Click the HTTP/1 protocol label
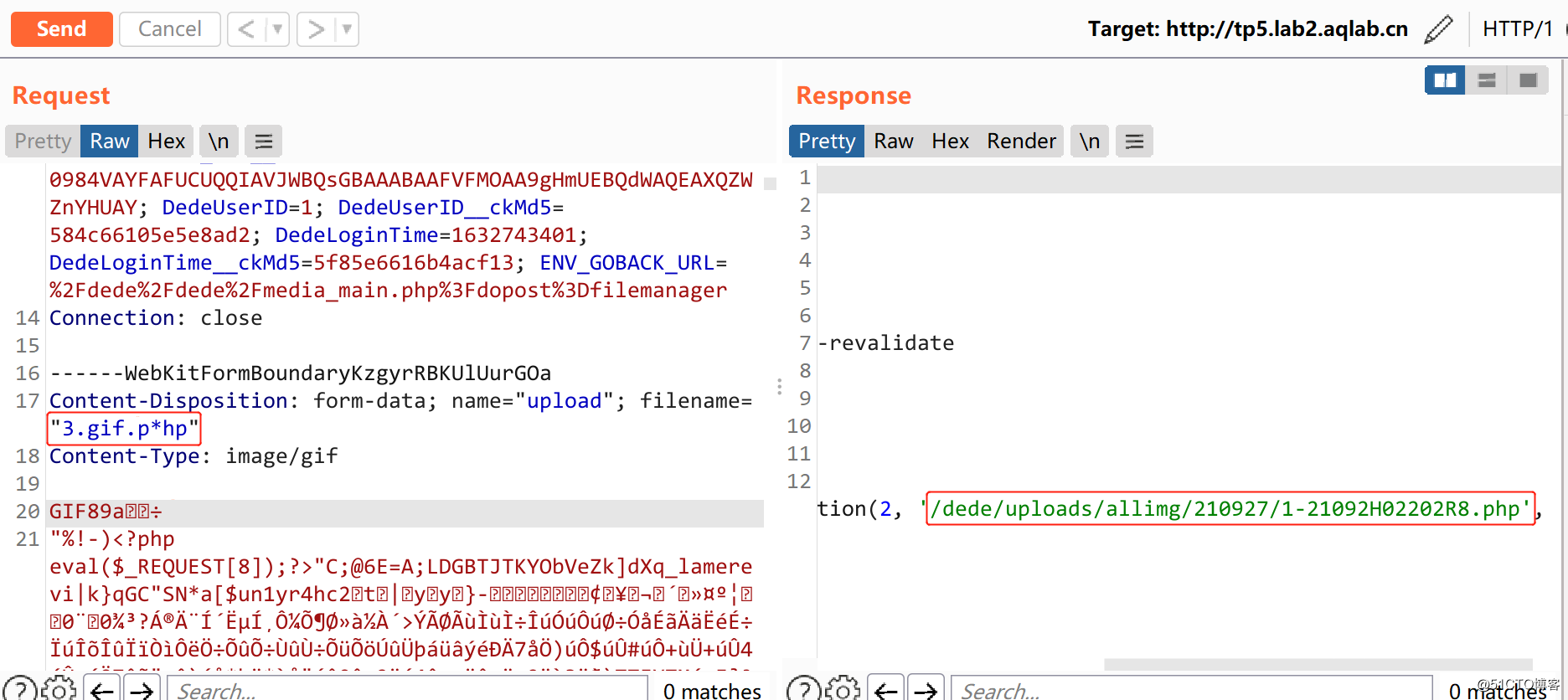 point(1517,29)
